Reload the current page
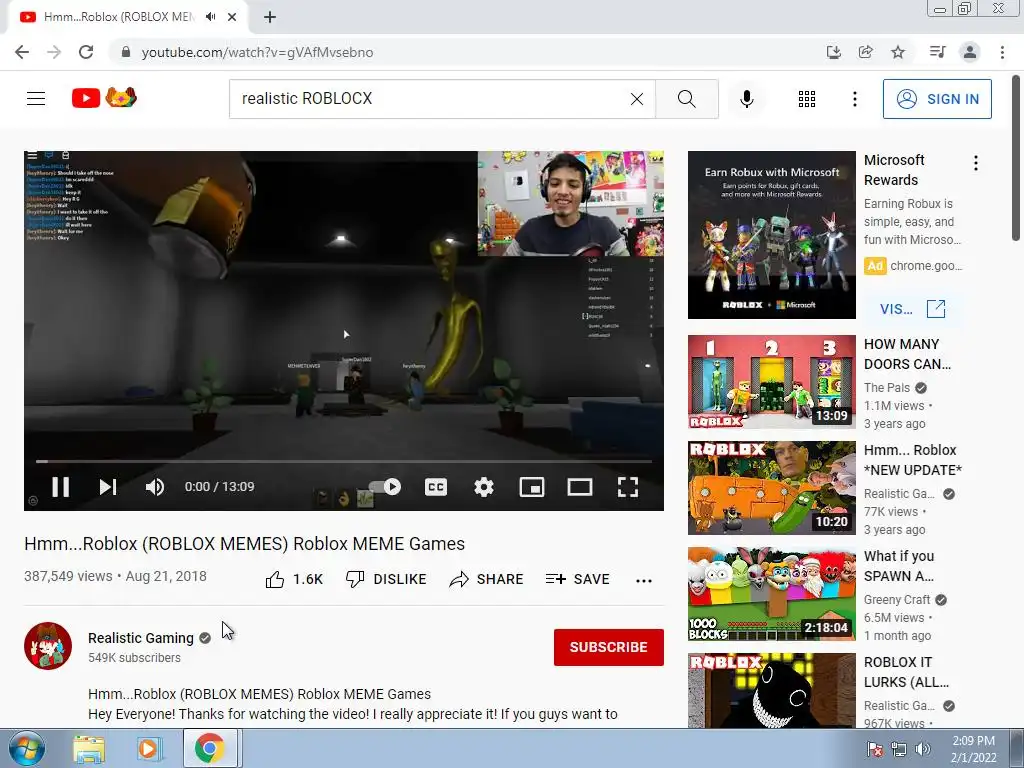The width and height of the screenshot is (1024, 768). pos(86,52)
